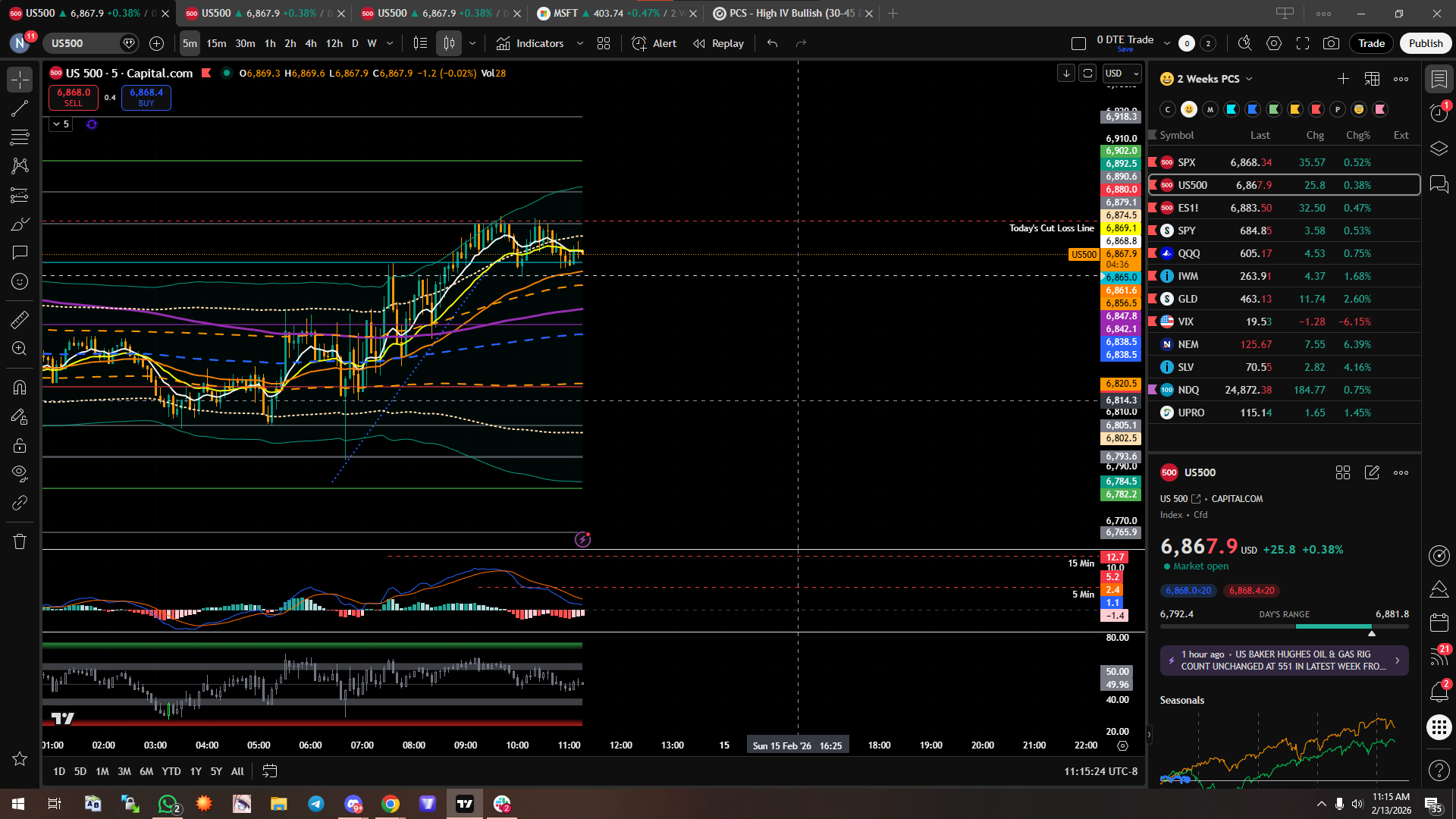The image size is (1456, 819).
Task: Click the Publish button
Action: (x=1425, y=43)
